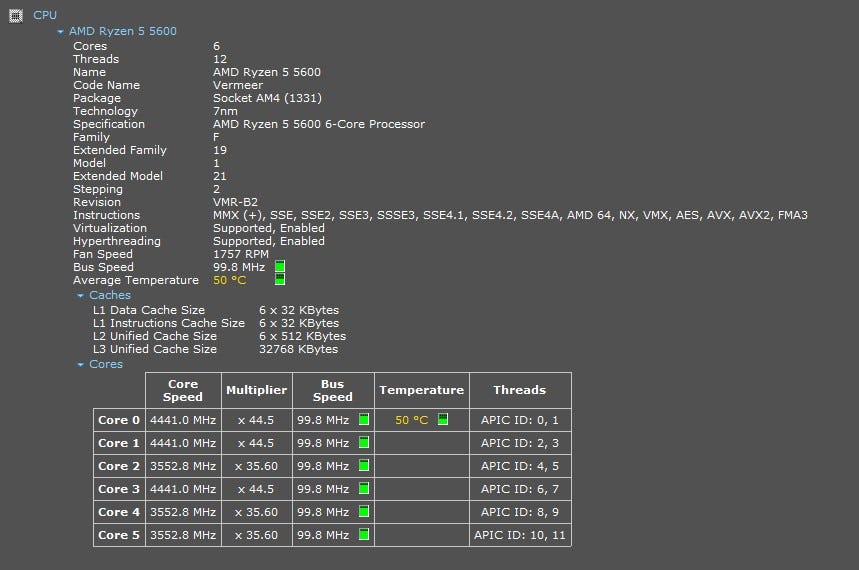
Task: Click Core 1 bus speed green indicator
Action: [x=364, y=442]
